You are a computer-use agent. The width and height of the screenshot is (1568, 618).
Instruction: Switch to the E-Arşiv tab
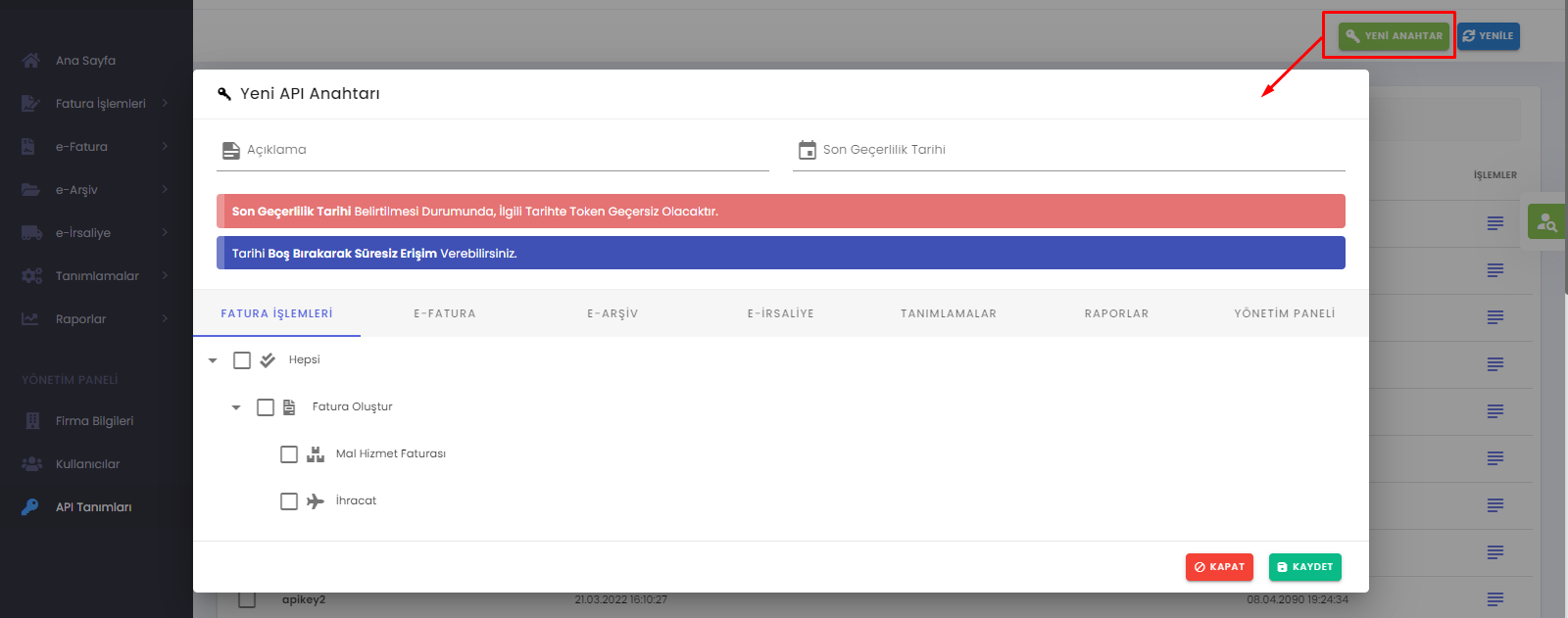click(612, 313)
